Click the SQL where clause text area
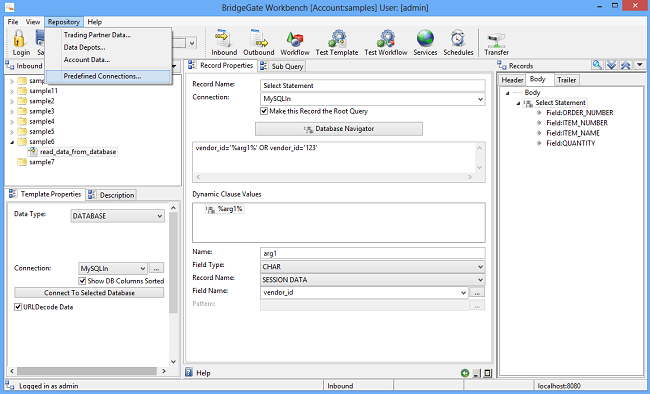Viewport: 650px width, 394px height. (334, 158)
